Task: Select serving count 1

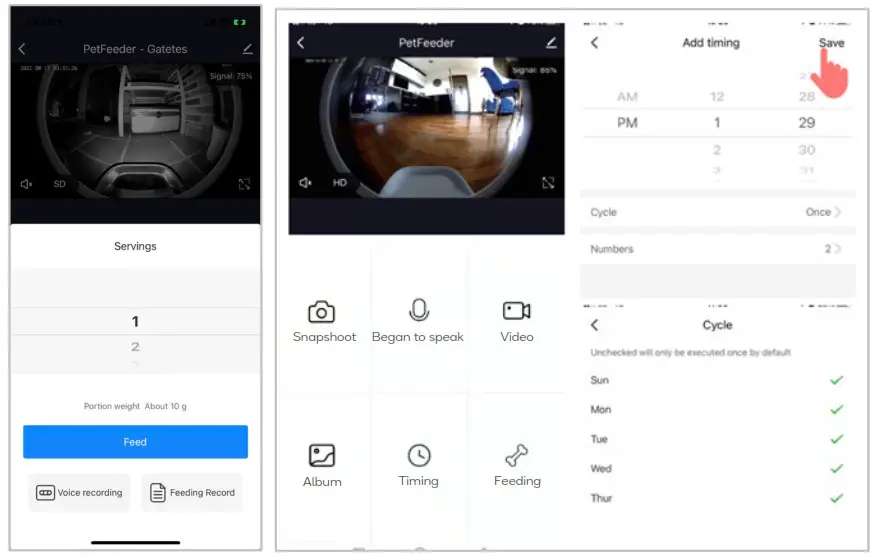Action: pyautogui.click(x=135, y=321)
